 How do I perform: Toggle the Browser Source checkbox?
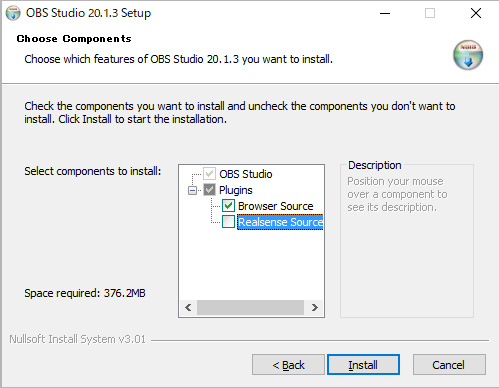tap(228, 206)
